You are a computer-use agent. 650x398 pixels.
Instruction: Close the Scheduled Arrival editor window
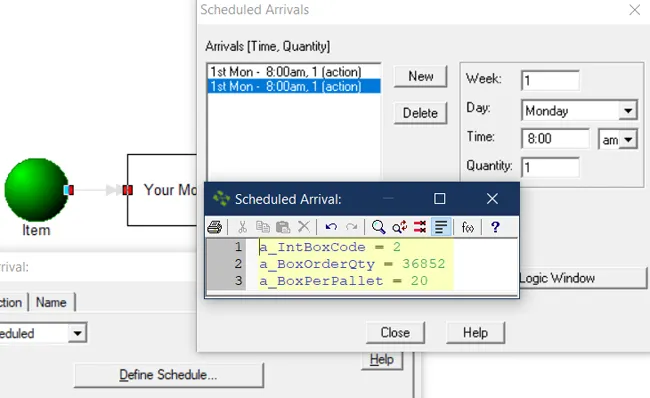(492, 199)
